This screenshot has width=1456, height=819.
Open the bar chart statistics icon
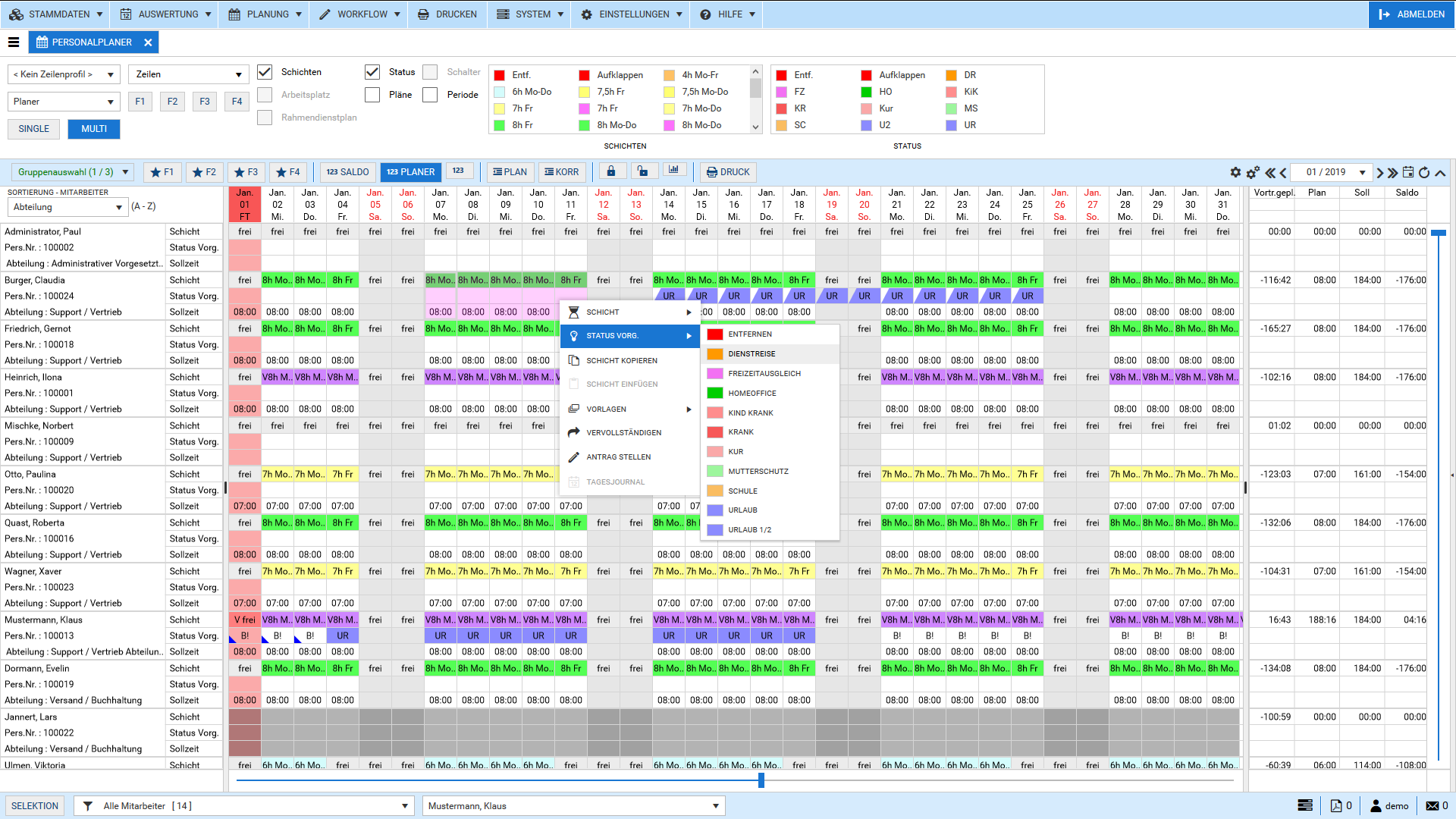[x=674, y=171]
